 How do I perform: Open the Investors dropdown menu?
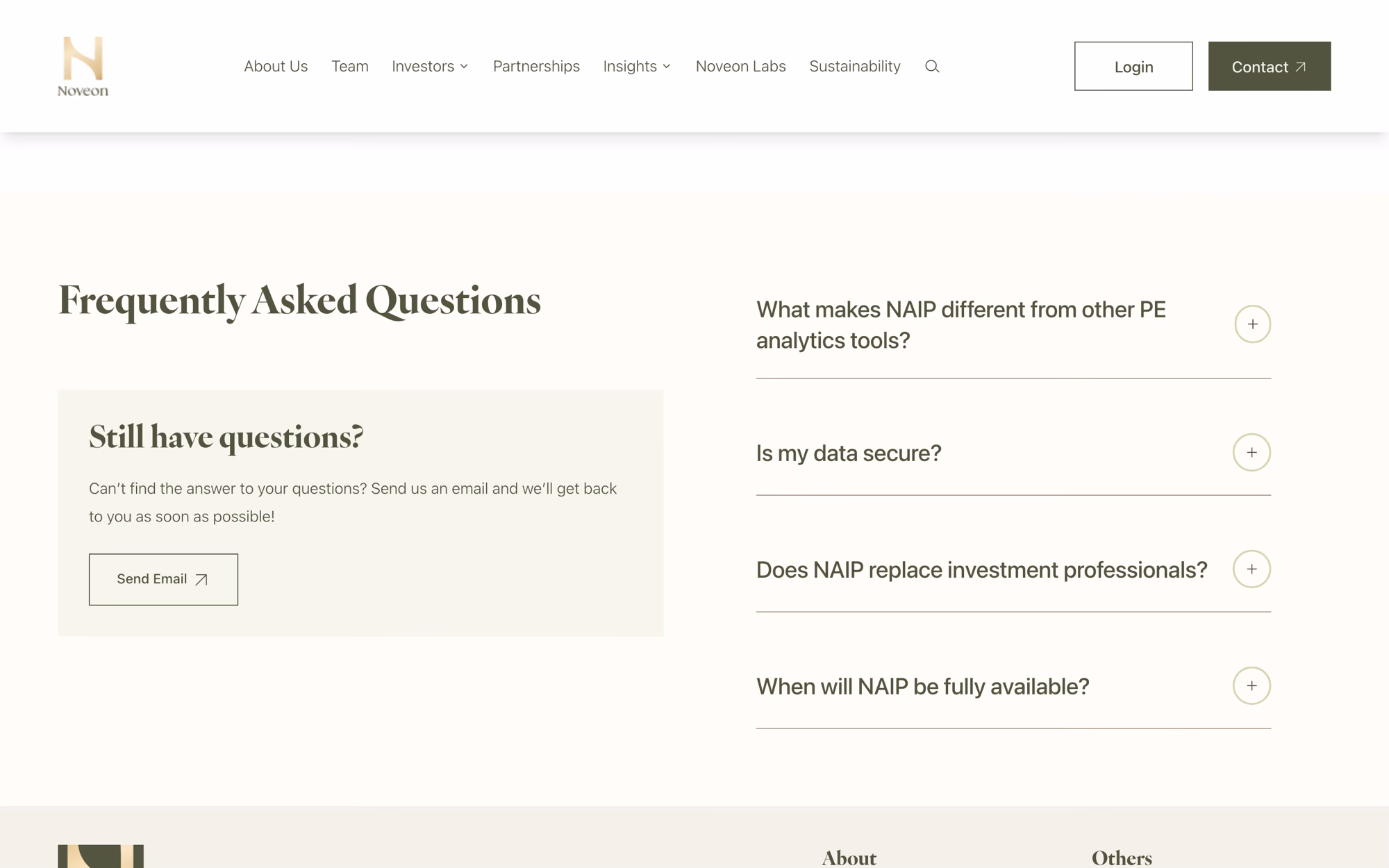tap(430, 66)
